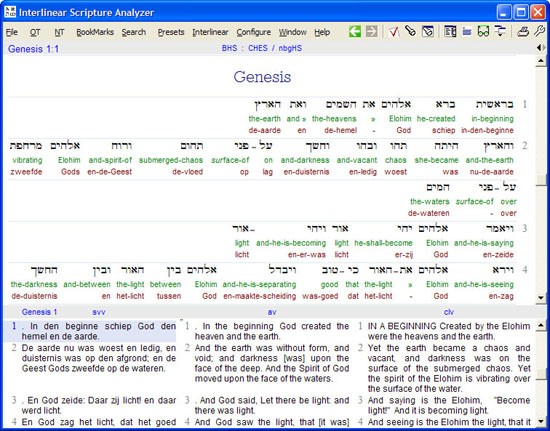Select the nbgHS gloss label

[290, 48]
